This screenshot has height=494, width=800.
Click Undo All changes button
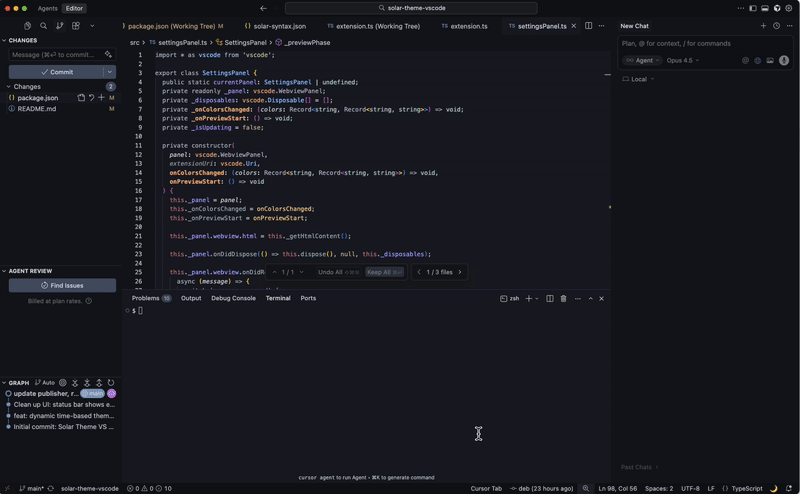(x=338, y=272)
